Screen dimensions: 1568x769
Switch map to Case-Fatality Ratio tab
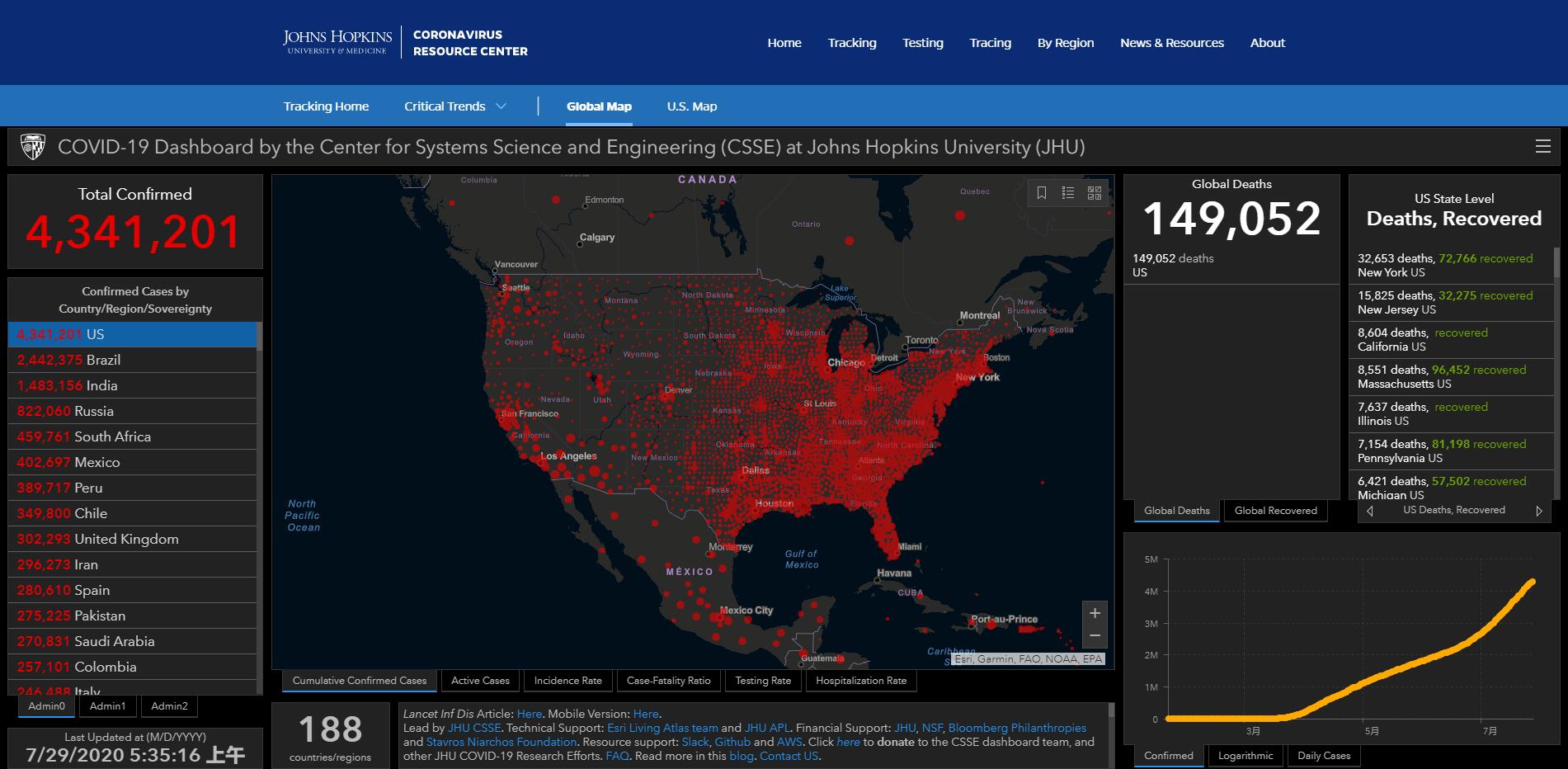click(x=669, y=681)
